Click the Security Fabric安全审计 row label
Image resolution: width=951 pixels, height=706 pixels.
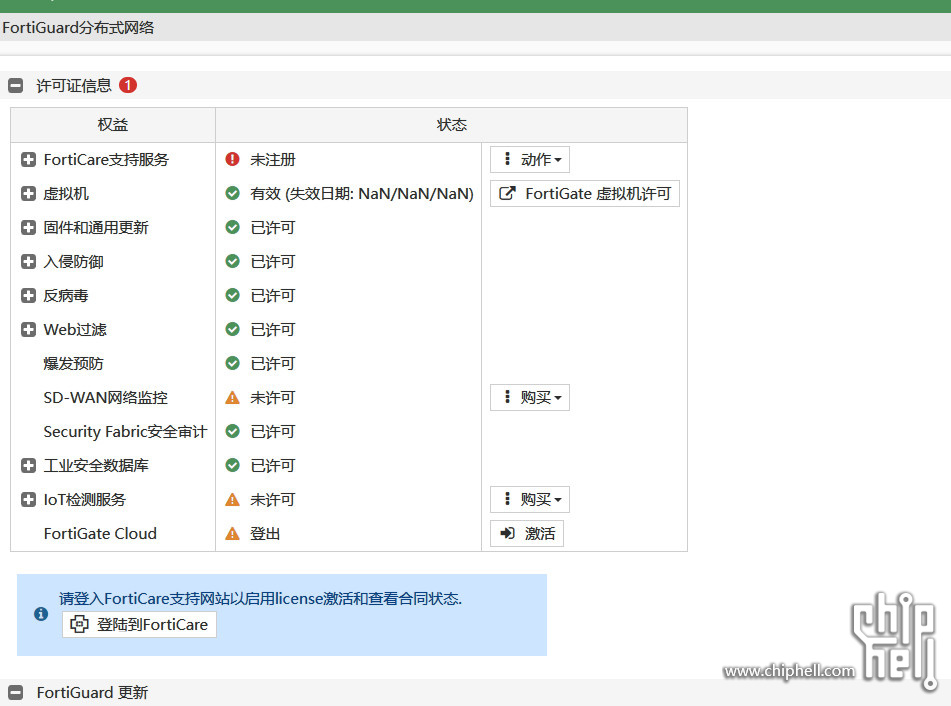tap(125, 431)
